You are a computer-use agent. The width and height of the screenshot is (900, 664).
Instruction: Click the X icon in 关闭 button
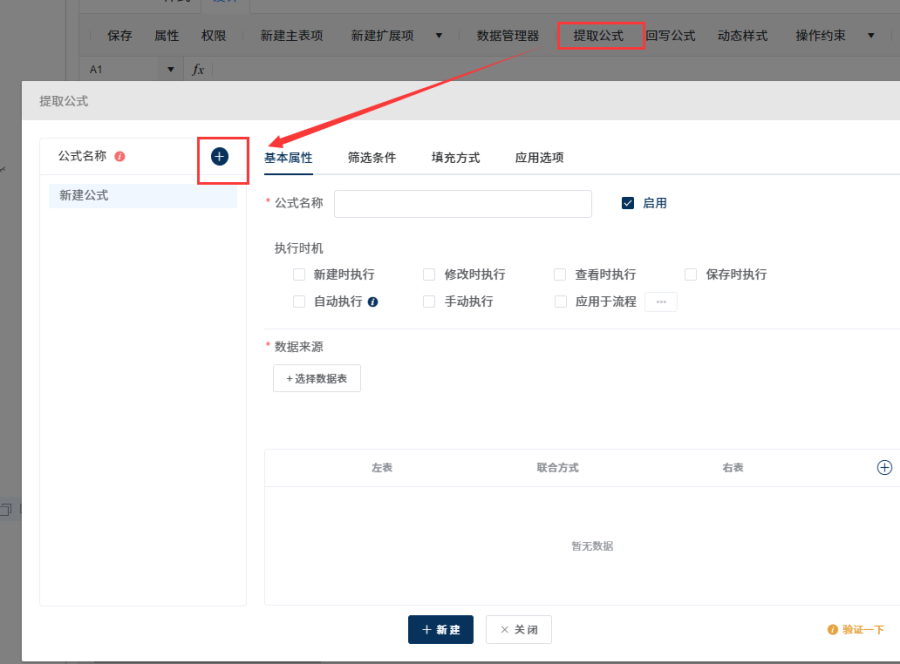point(505,630)
